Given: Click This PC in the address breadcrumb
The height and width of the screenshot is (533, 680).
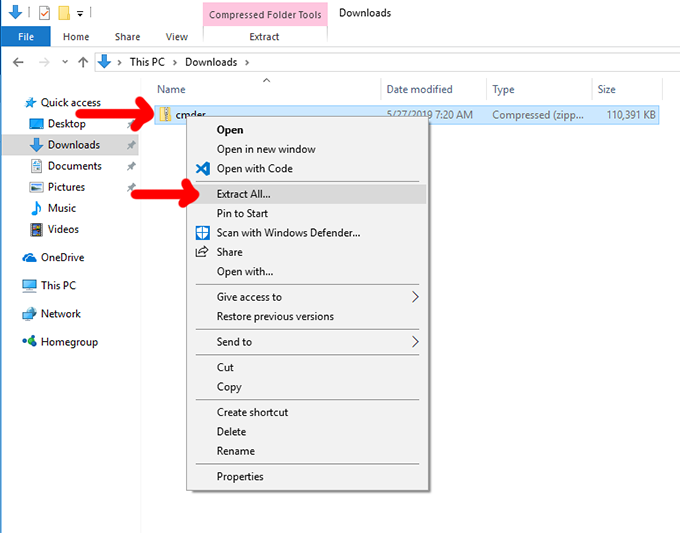Looking at the screenshot, I should click(147, 62).
